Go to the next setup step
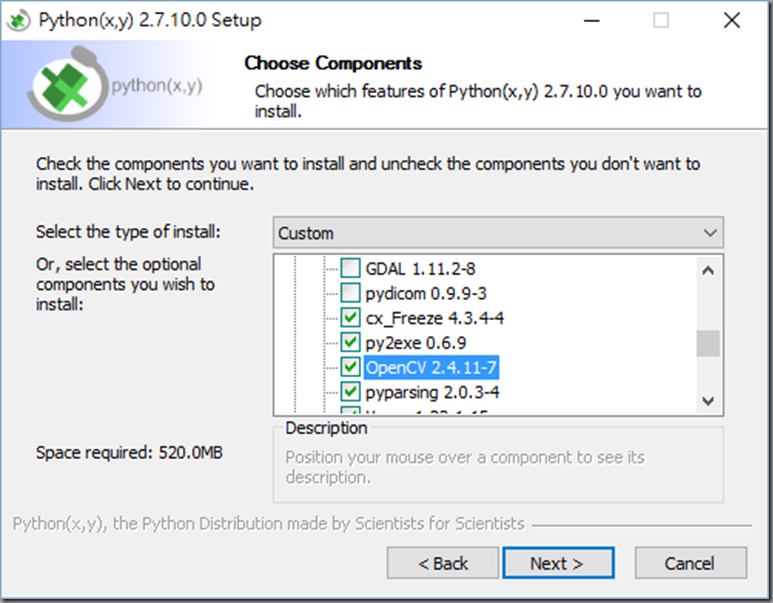 (x=558, y=563)
